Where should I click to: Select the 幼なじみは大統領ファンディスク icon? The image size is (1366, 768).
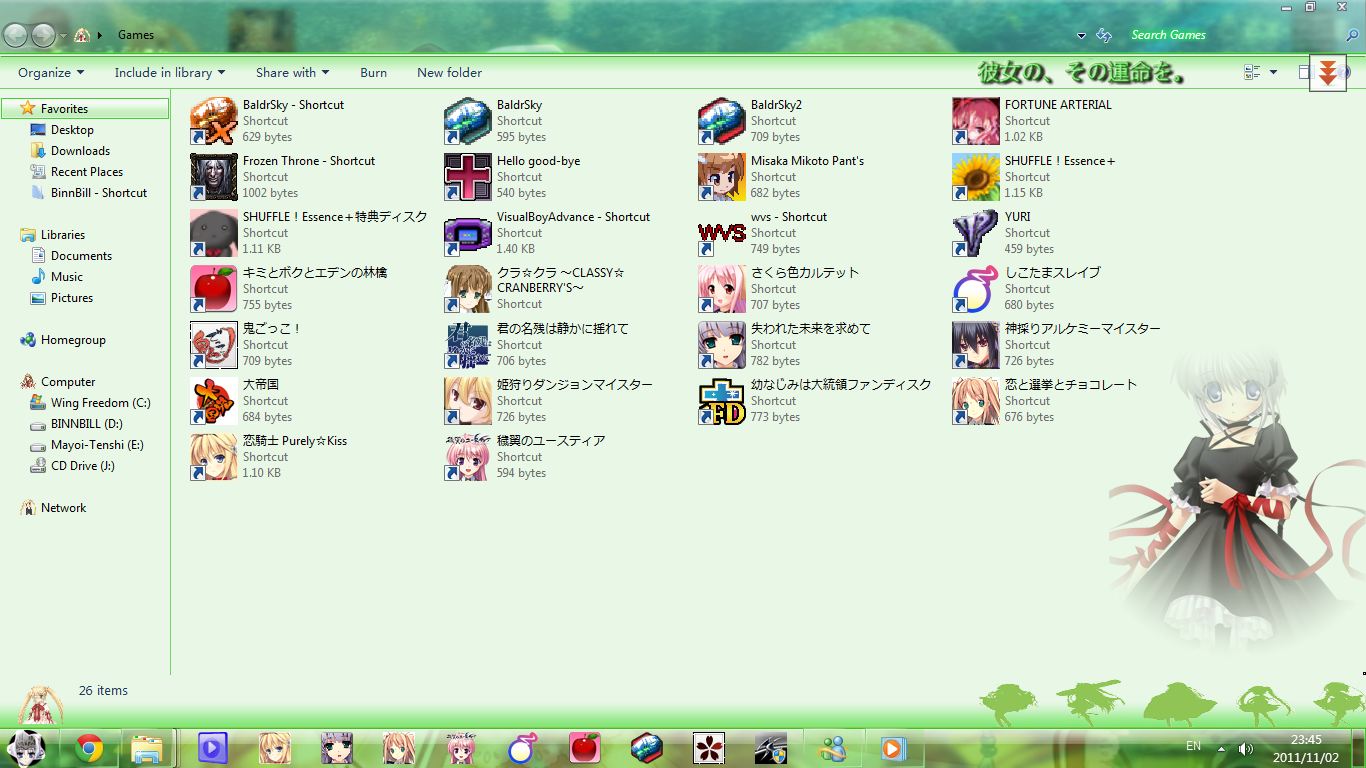coord(722,401)
